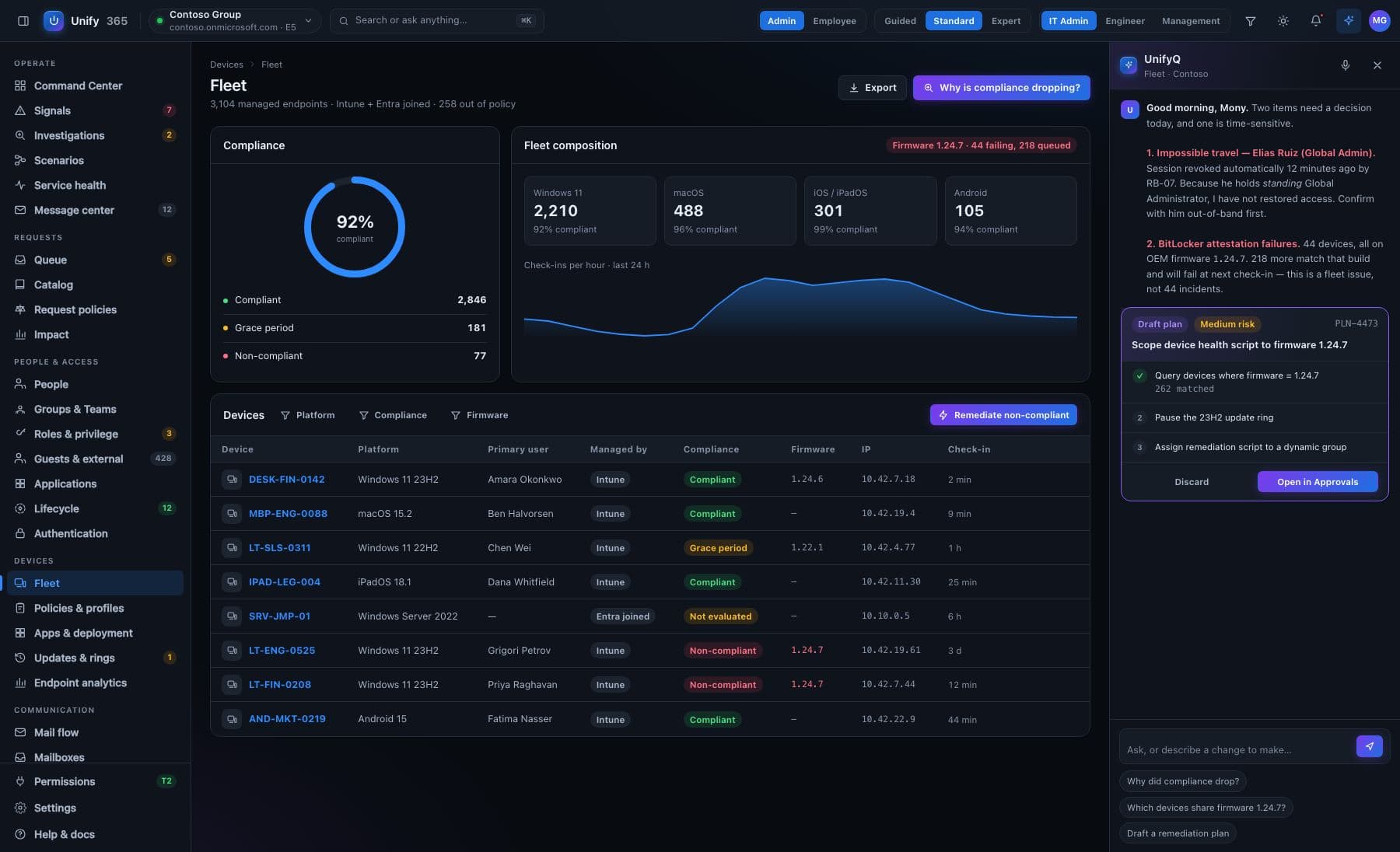Select Guided view level

(900, 21)
